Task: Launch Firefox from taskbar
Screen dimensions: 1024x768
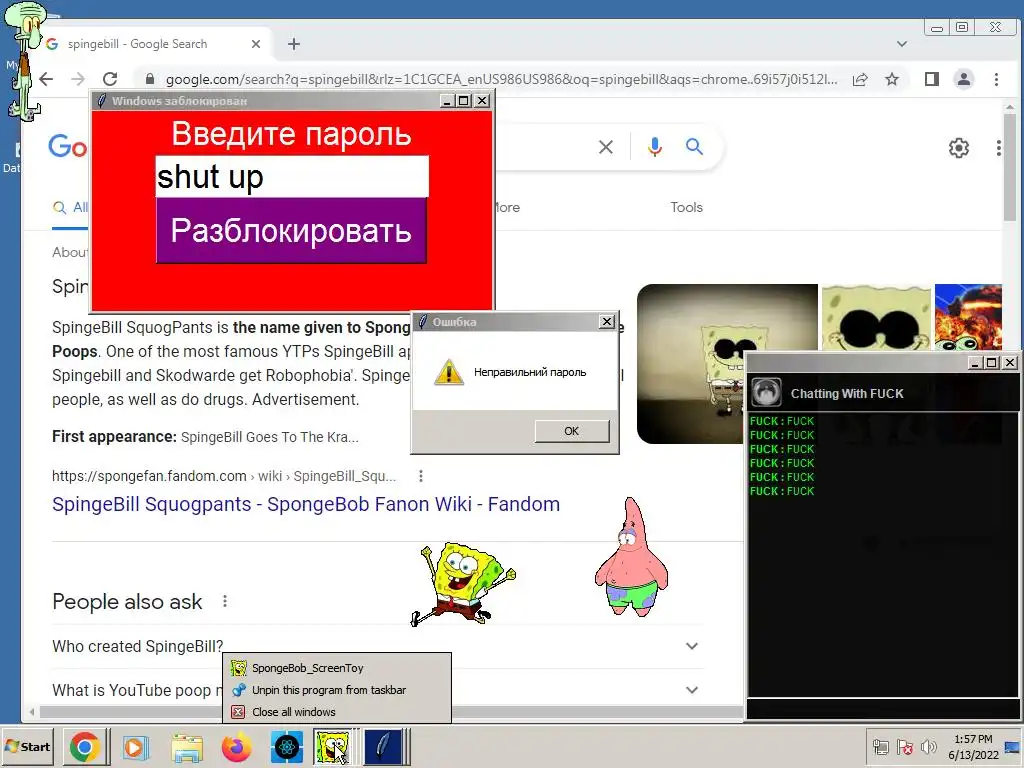Action: point(236,746)
